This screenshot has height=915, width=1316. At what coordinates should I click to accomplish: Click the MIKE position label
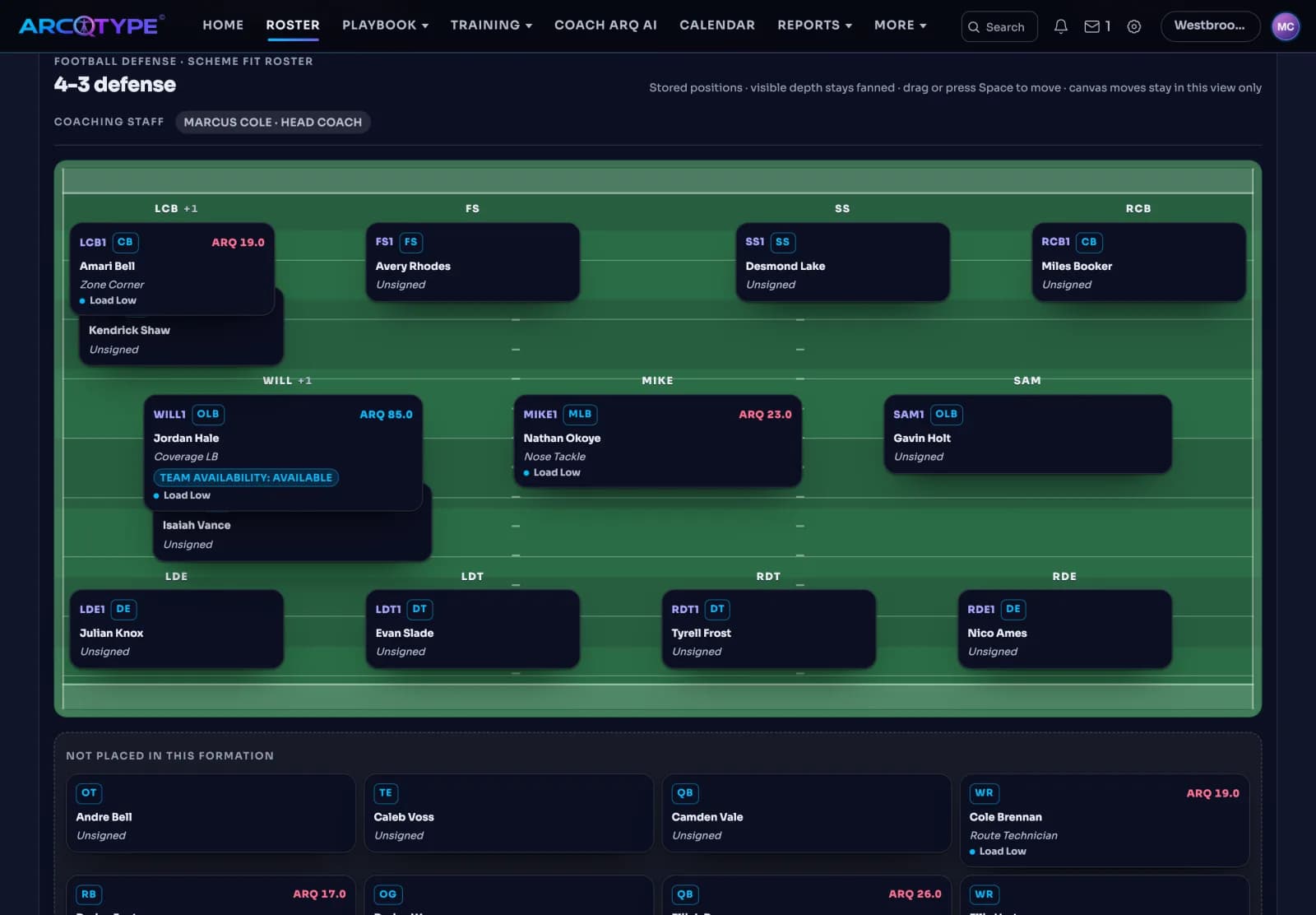coord(658,381)
